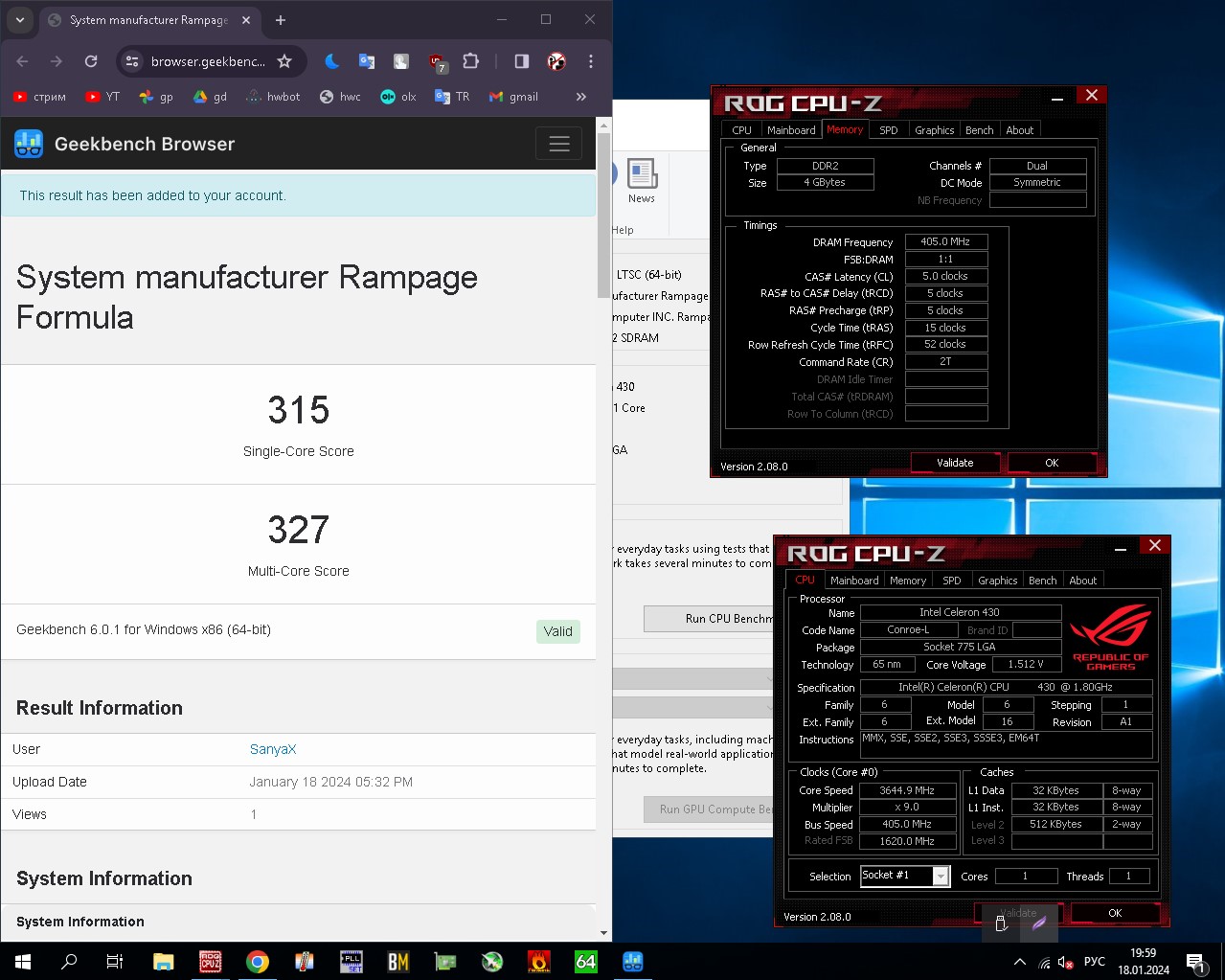
Task: Click the Core Speed 3644.9 MHz field
Action: [907, 790]
